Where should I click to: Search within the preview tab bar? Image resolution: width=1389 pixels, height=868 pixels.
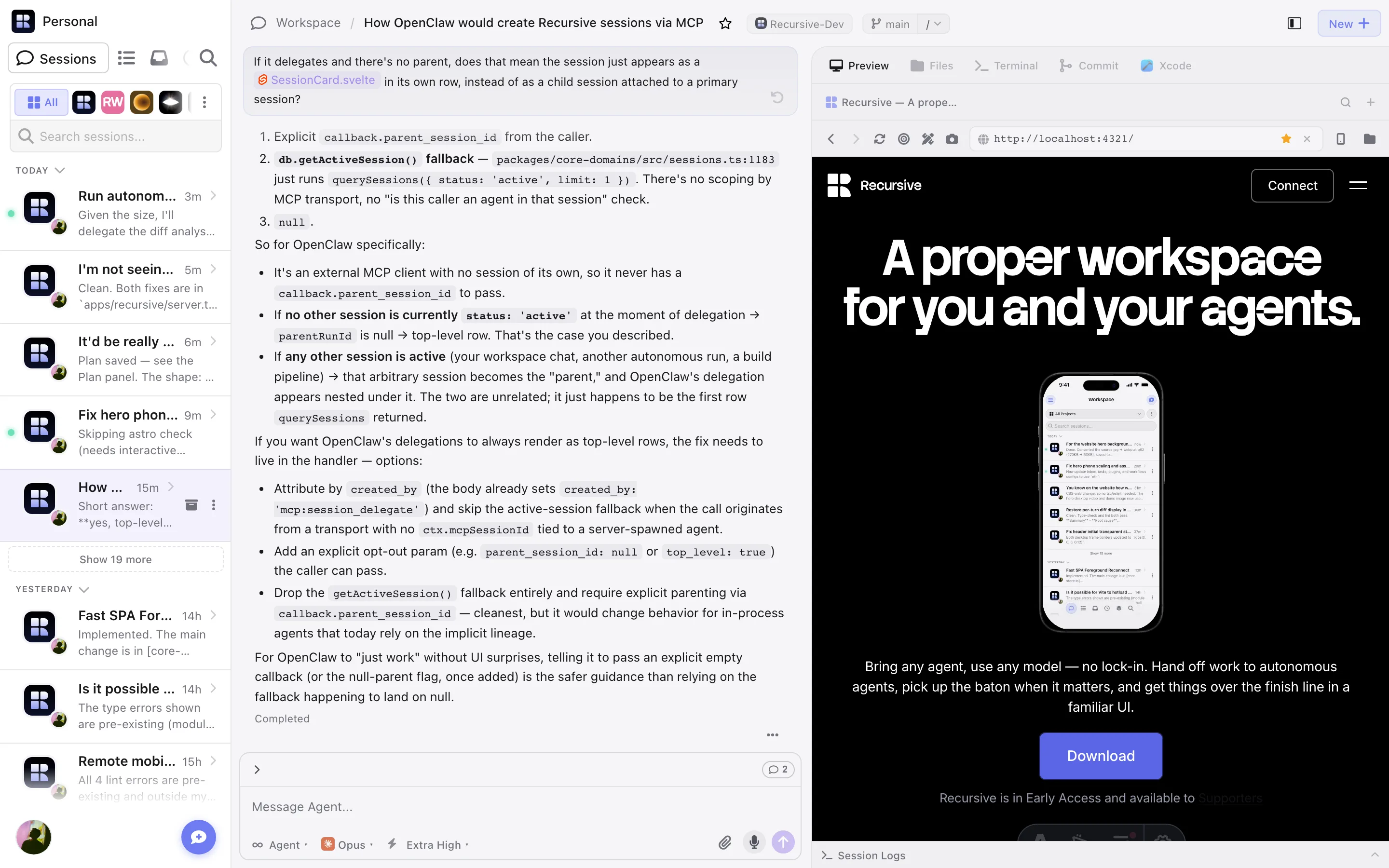(1346, 102)
